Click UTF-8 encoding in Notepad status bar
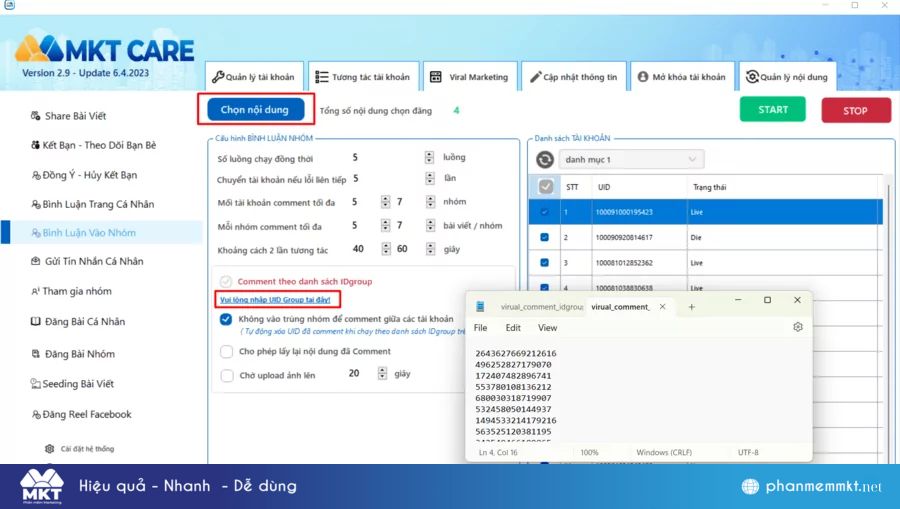900x509 pixels. (748, 452)
